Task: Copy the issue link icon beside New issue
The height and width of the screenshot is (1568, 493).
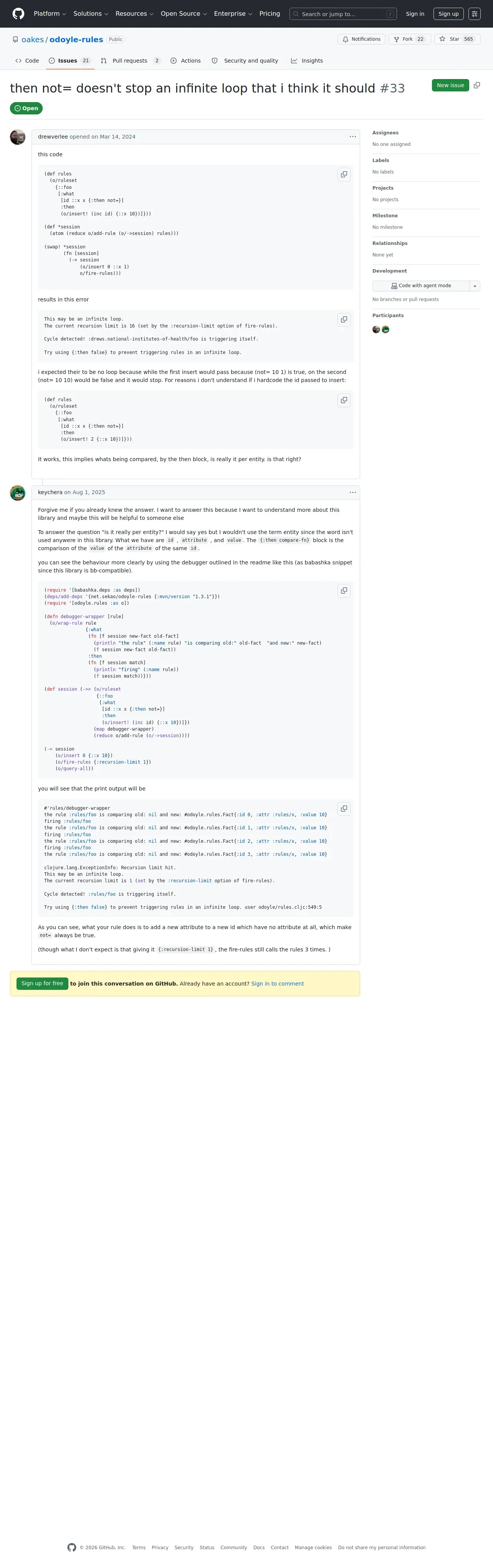Action: pos(476,85)
